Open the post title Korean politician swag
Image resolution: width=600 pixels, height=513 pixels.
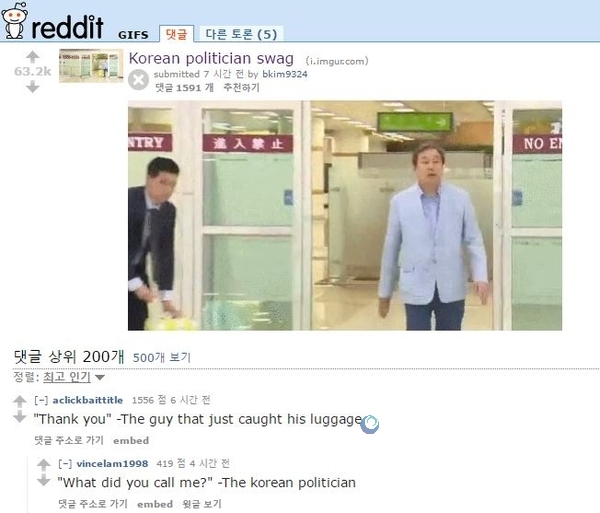[211, 59]
